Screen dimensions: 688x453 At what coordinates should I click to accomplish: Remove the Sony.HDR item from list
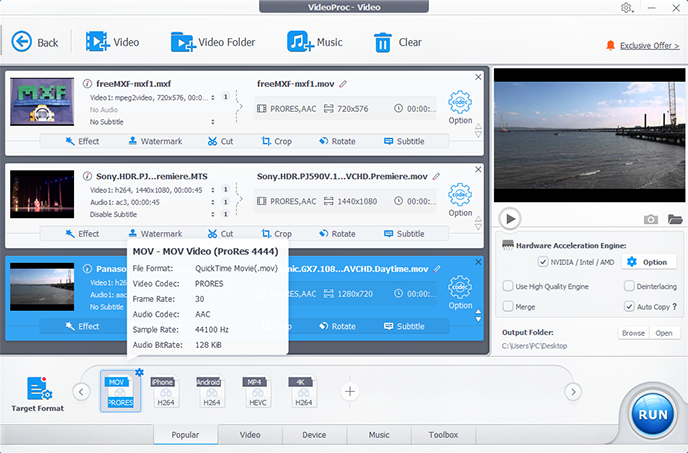coord(478,169)
